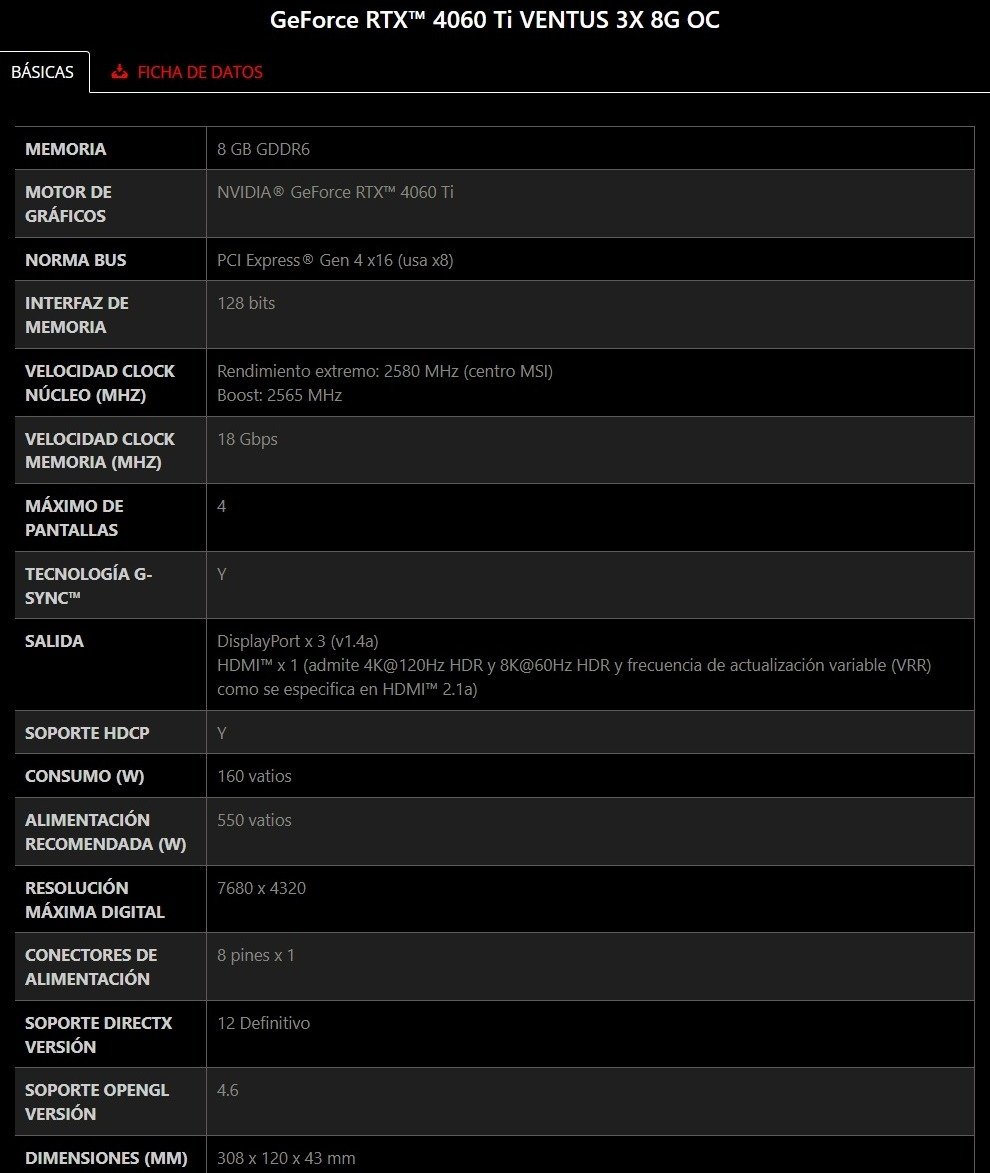Screen dimensions: 990x1173
Task: Click the 160 vatios consumption value
Action: coord(254,776)
